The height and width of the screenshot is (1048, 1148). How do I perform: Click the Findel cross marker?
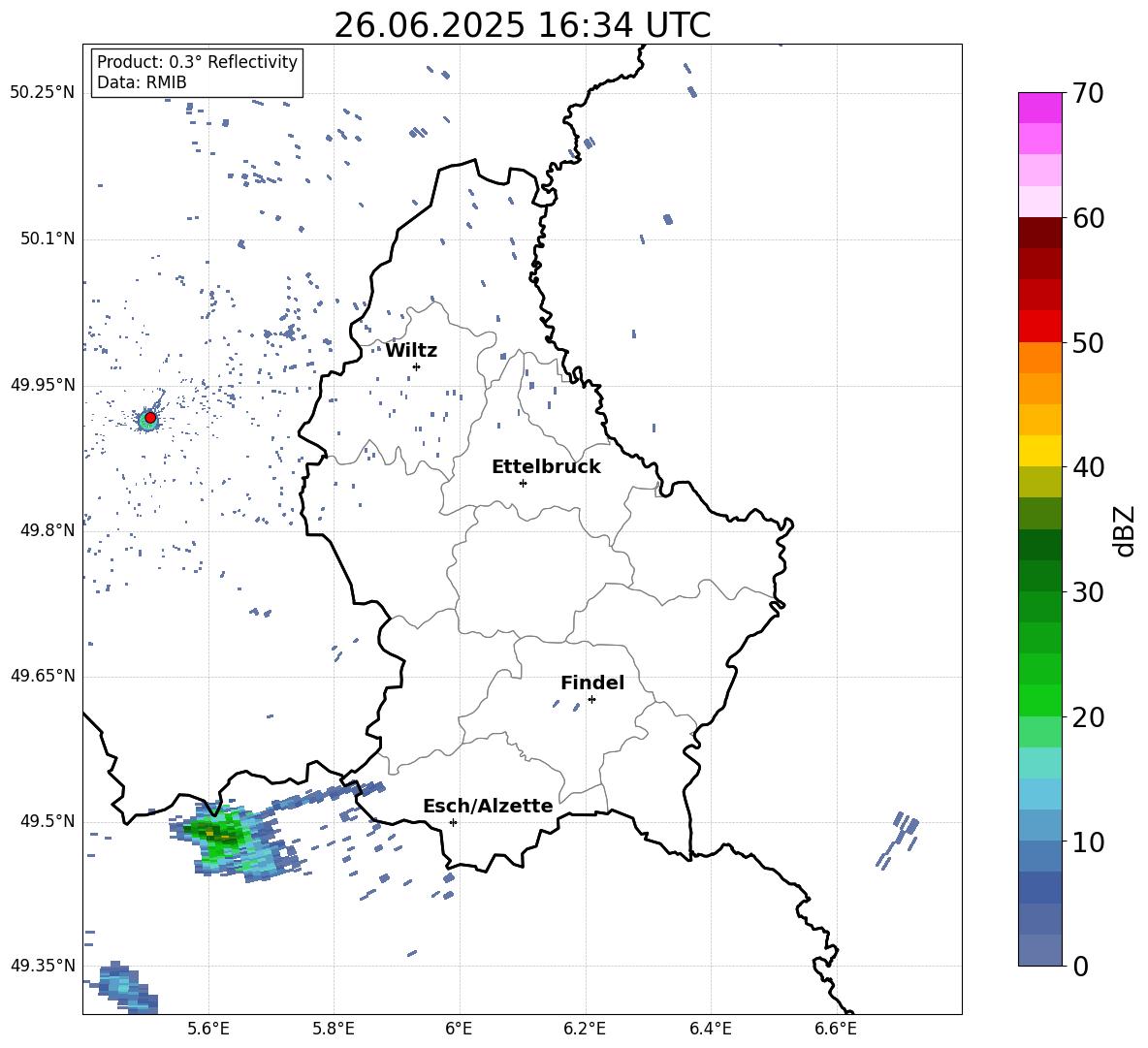click(x=591, y=700)
